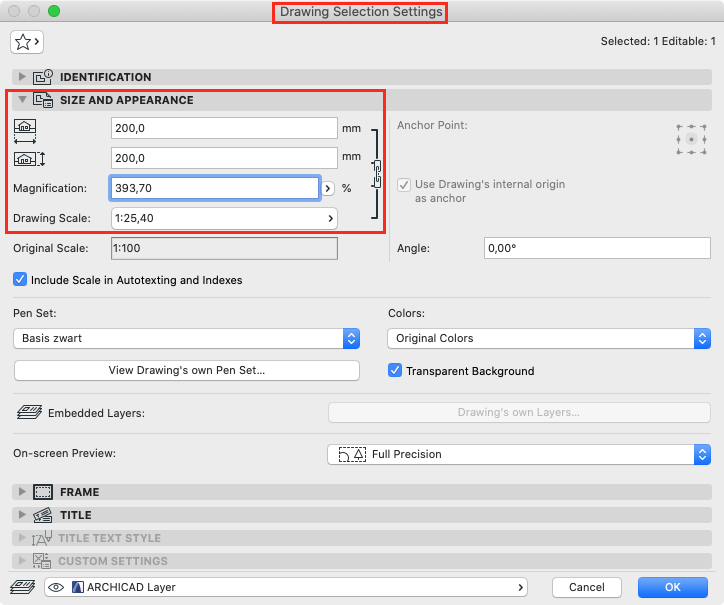Uncheck Include Scale in Autotexting and Indexes
The width and height of the screenshot is (724, 605).
(20, 280)
